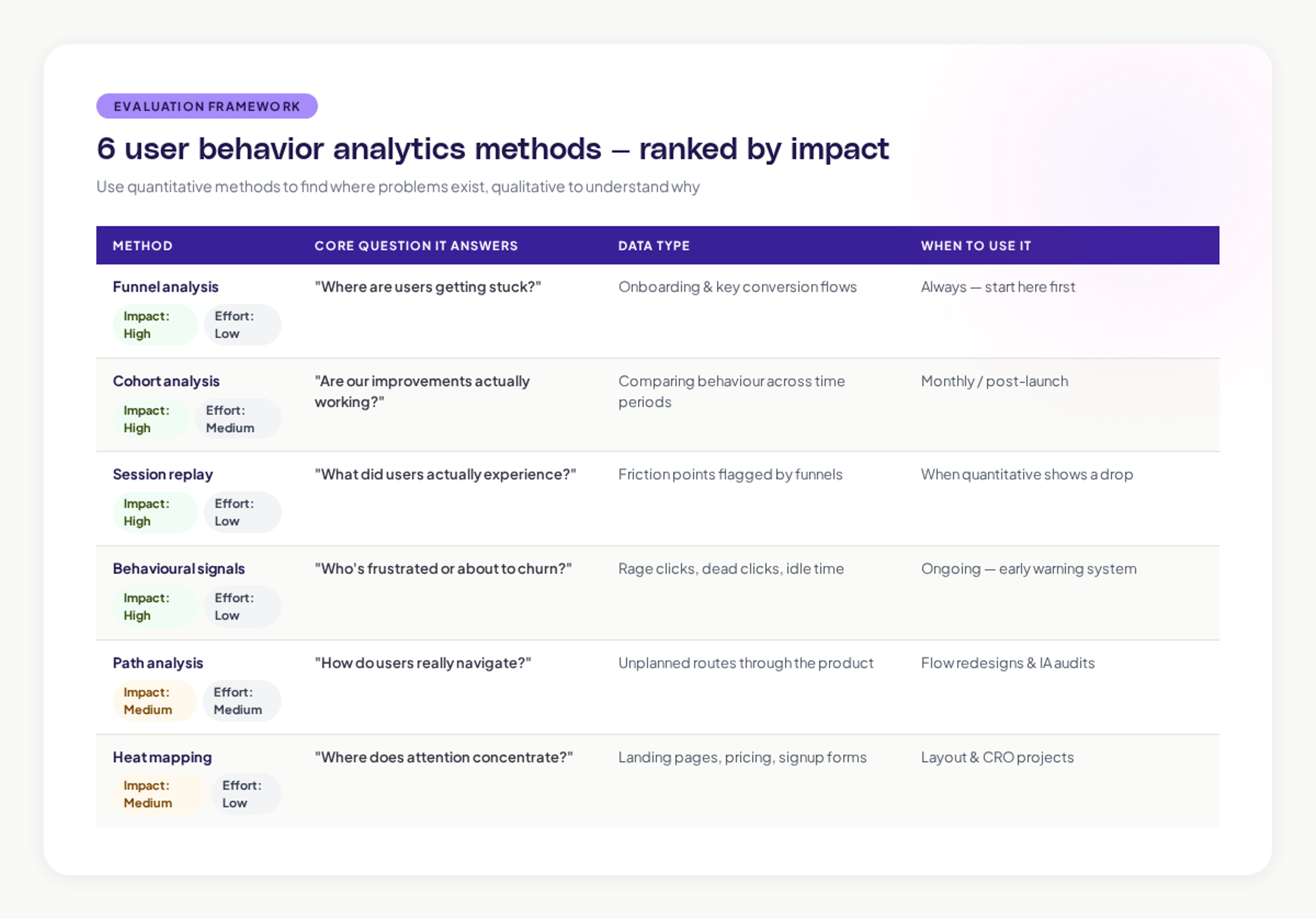This screenshot has height=919, width=1316.
Task: Click the Effort: Medium badge under Cohort analysis
Action: click(239, 419)
